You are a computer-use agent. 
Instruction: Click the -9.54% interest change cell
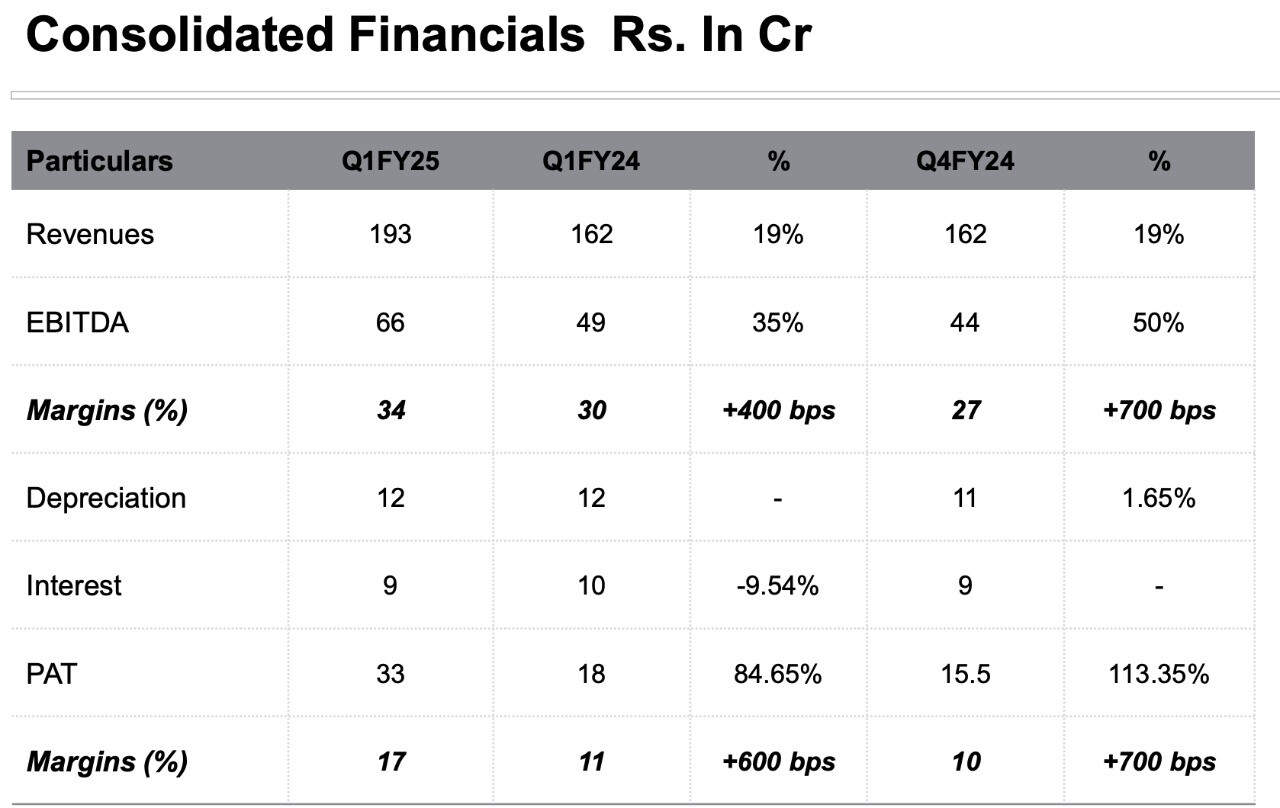778,585
